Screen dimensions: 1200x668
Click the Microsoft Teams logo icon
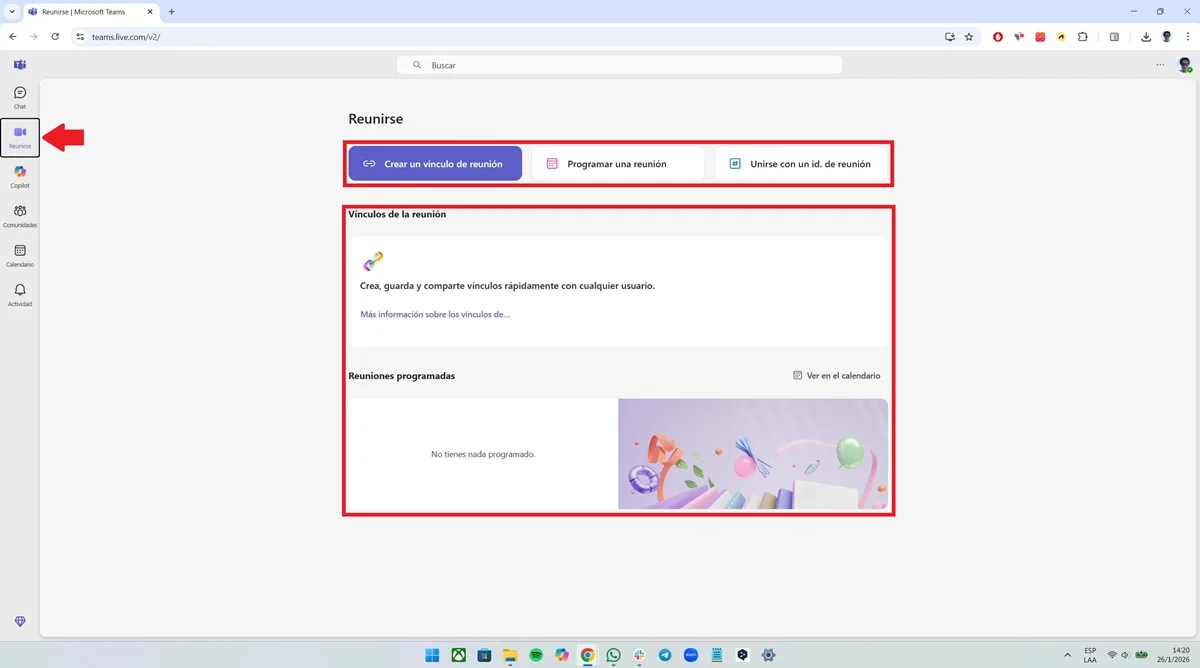click(20, 65)
